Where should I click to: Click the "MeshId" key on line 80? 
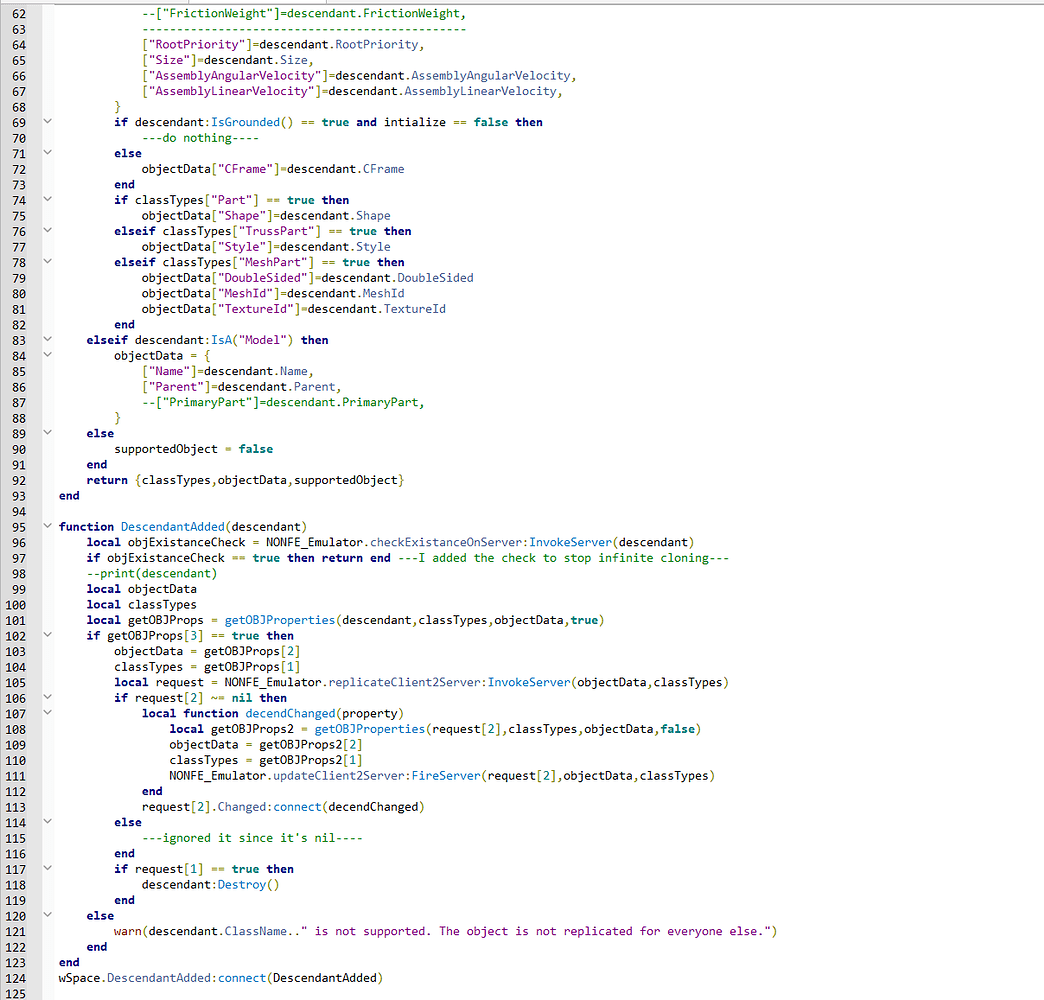(245, 294)
